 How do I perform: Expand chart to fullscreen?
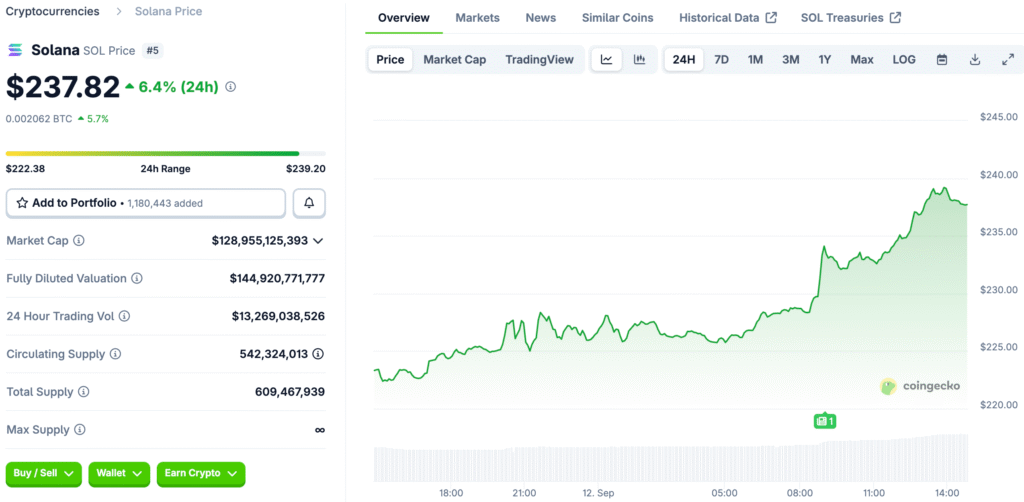point(1008,60)
